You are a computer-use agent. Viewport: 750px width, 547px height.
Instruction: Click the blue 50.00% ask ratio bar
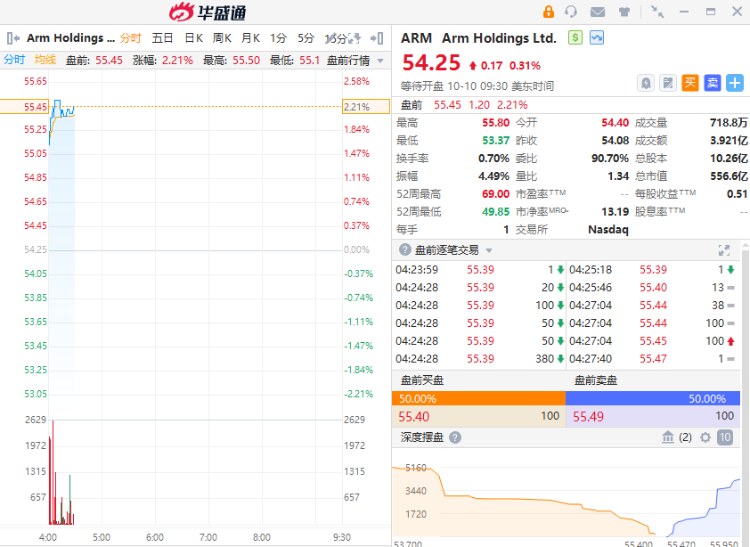[653, 398]
